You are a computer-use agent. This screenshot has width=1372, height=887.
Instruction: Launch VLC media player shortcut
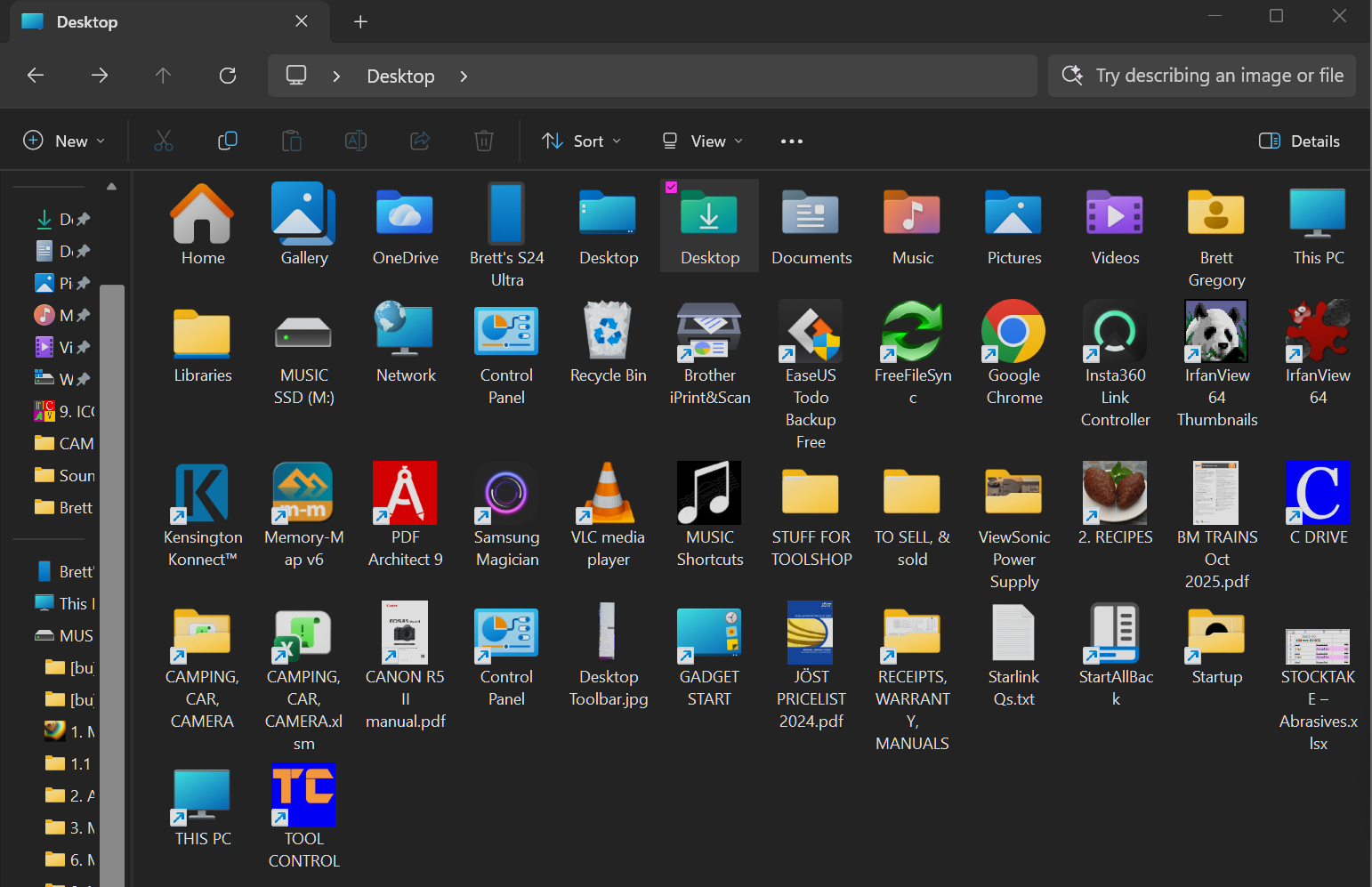[x=609, y=493]
